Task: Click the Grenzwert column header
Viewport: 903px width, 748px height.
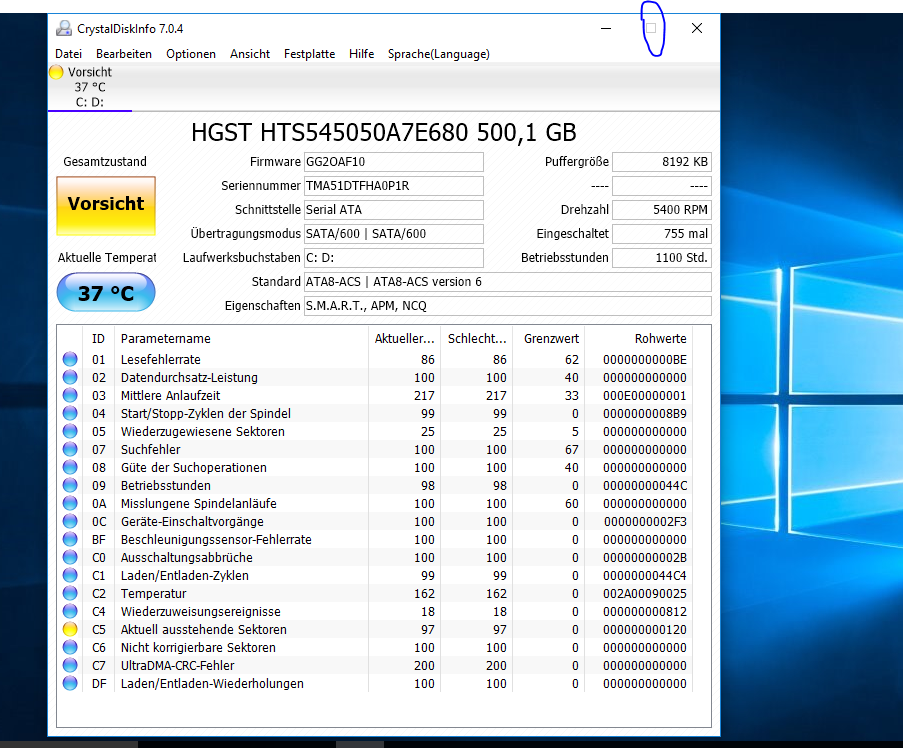Action: [x=549, y=339]
